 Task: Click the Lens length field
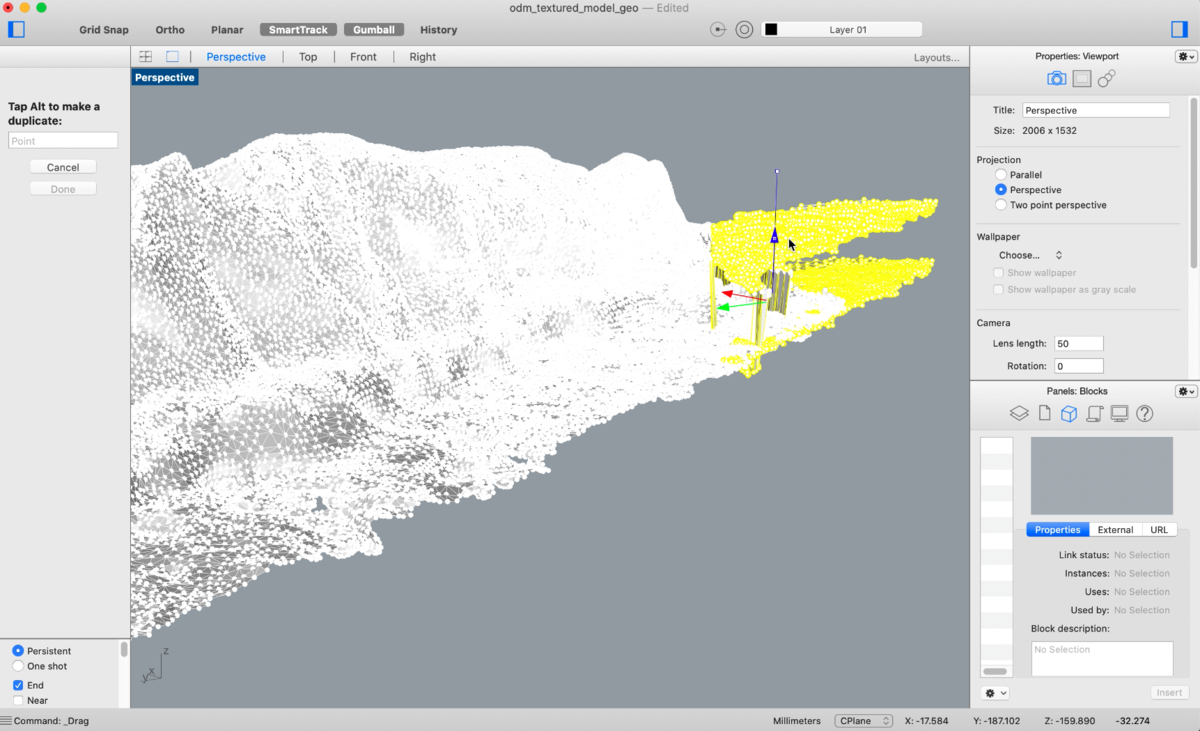tap(1079, 344)
